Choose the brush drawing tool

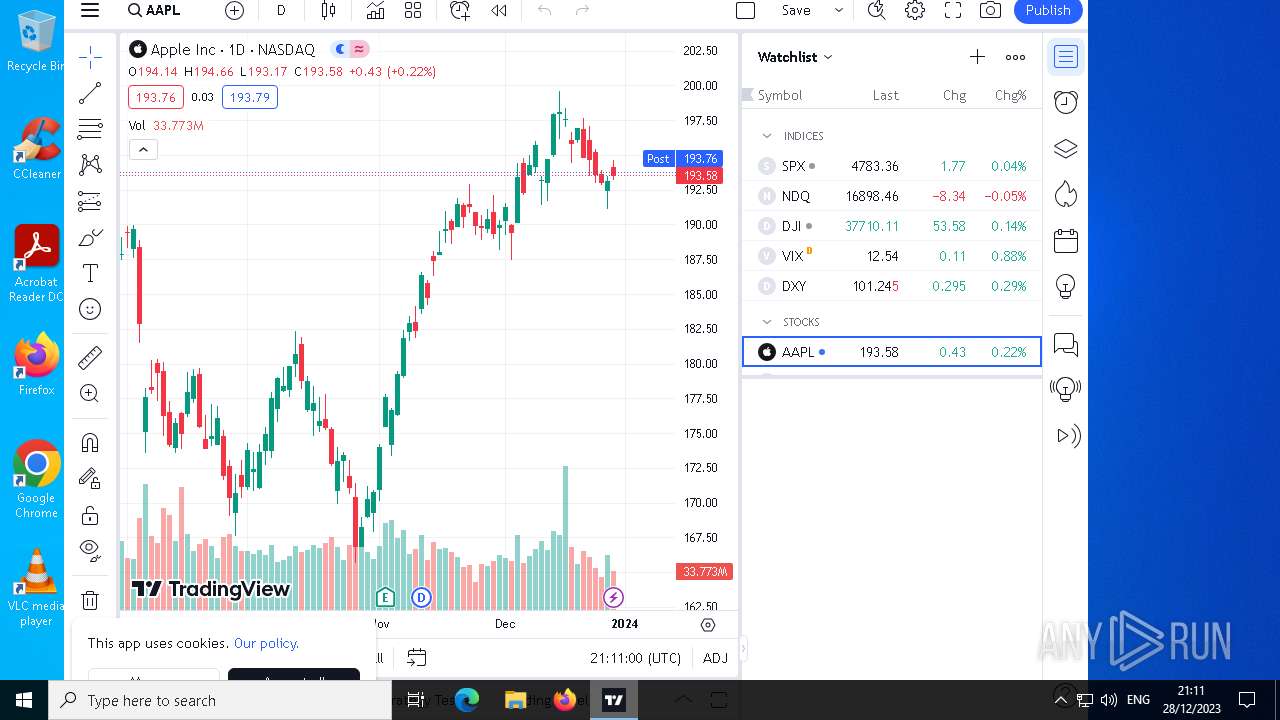[90, 238]
